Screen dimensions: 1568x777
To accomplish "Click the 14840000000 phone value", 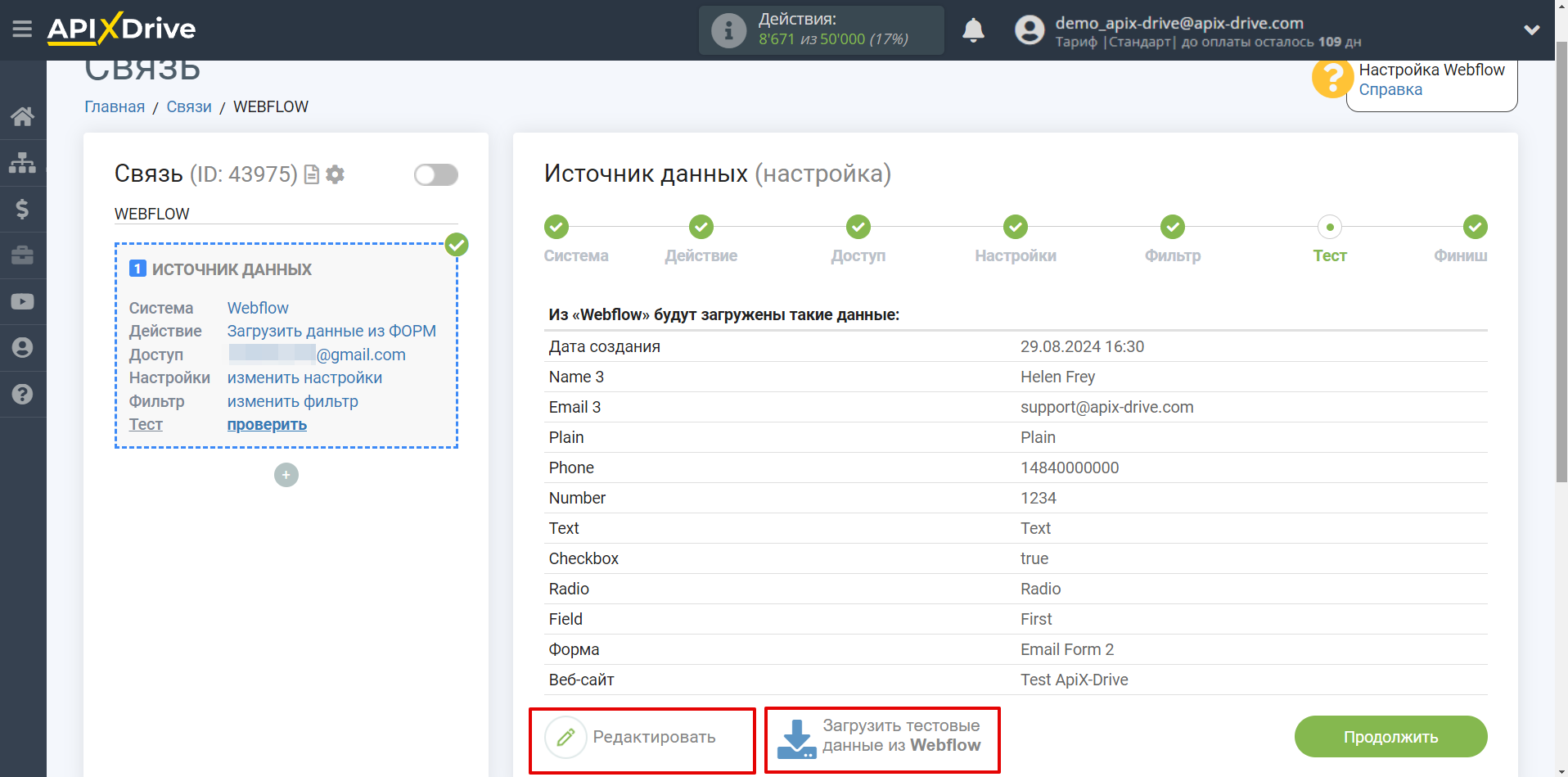I will [x=1070, y=468].
